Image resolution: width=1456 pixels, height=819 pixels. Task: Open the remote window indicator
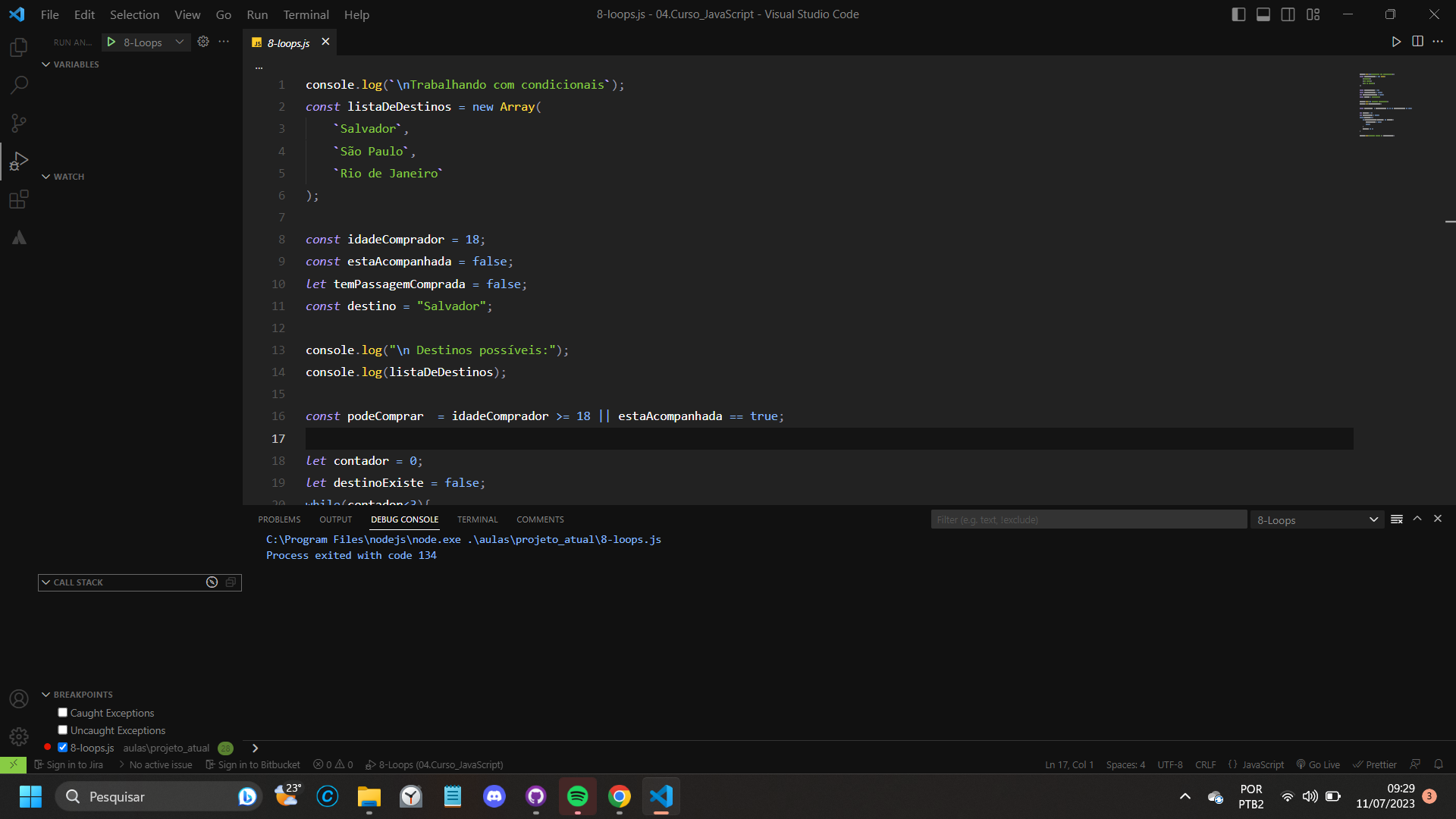click(13, 764)
